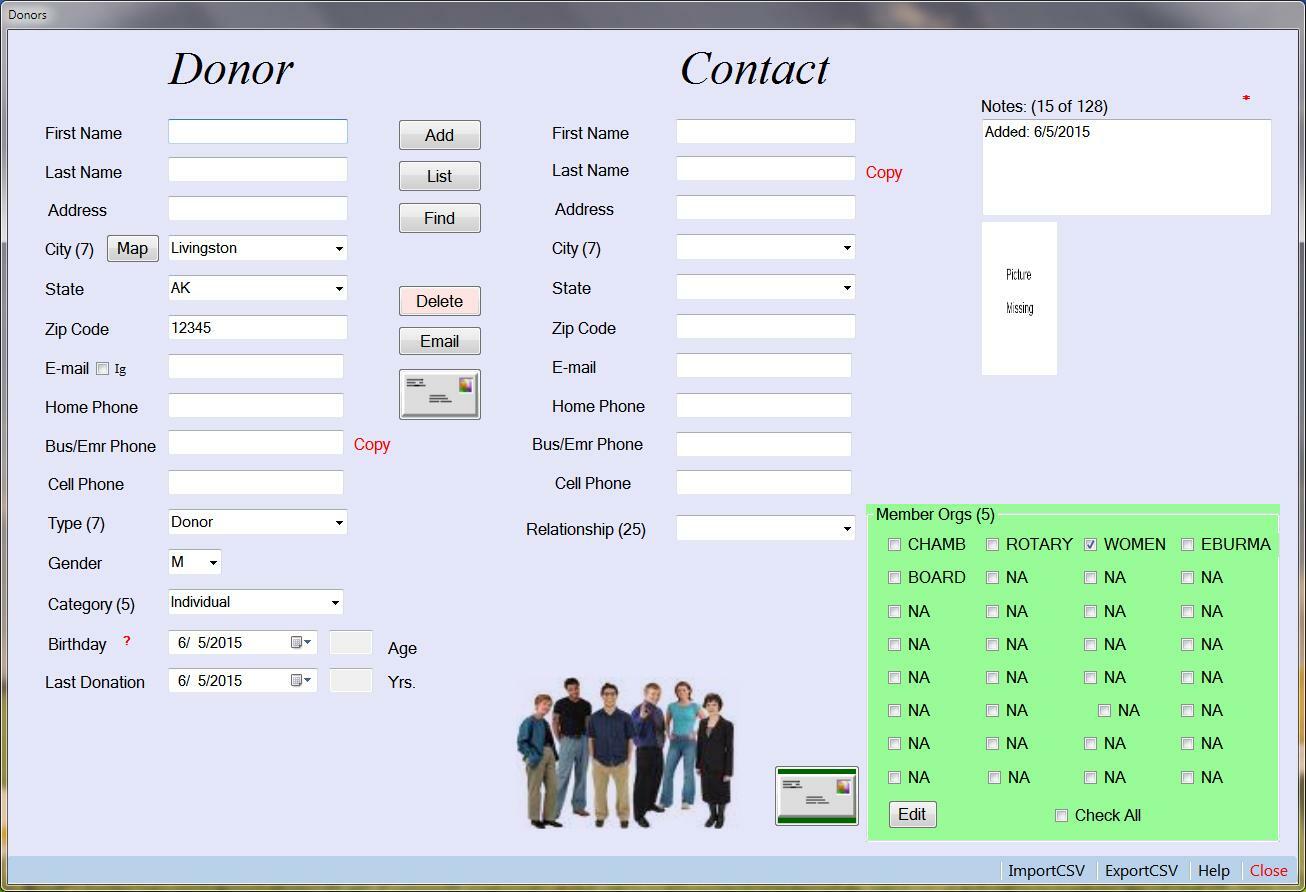Image resolution: width=1306 pixels, height=892 pixels.
Task: Click the Email button
Action: (x=440, y=341)
